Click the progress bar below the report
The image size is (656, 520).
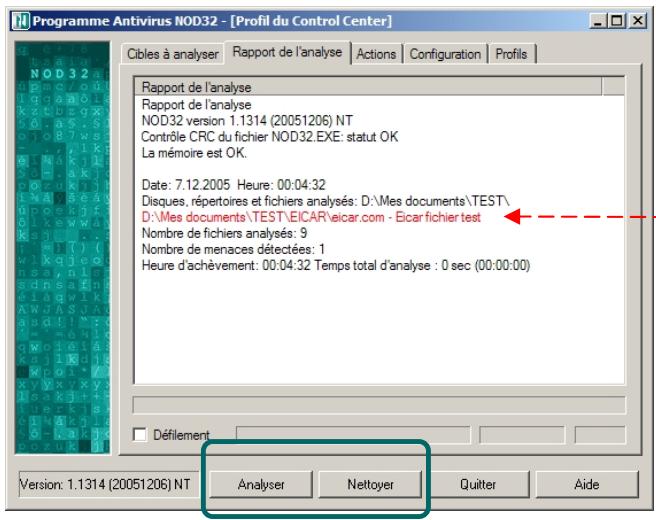click(379, 405)
